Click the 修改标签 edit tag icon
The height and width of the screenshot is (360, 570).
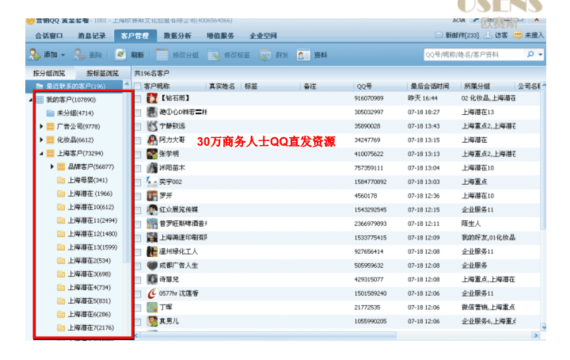click(214, 55)
